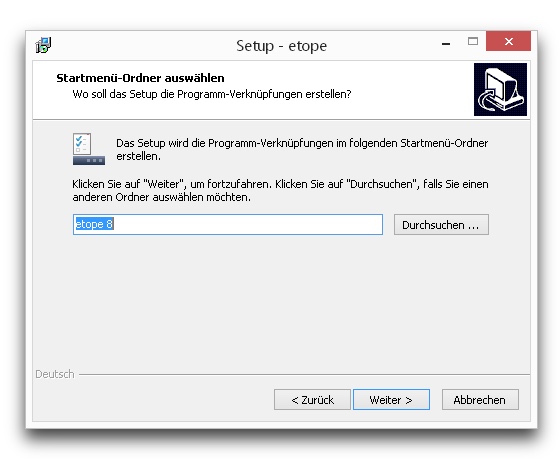Click the start menu checklist folder icon
The height and width of the screenshot is (459, 560).
(x=89, y=149)
